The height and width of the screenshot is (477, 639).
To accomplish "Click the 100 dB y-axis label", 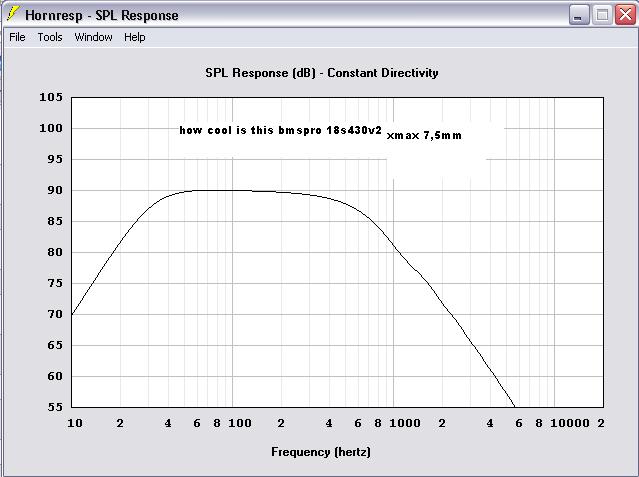I will (51, 128).
